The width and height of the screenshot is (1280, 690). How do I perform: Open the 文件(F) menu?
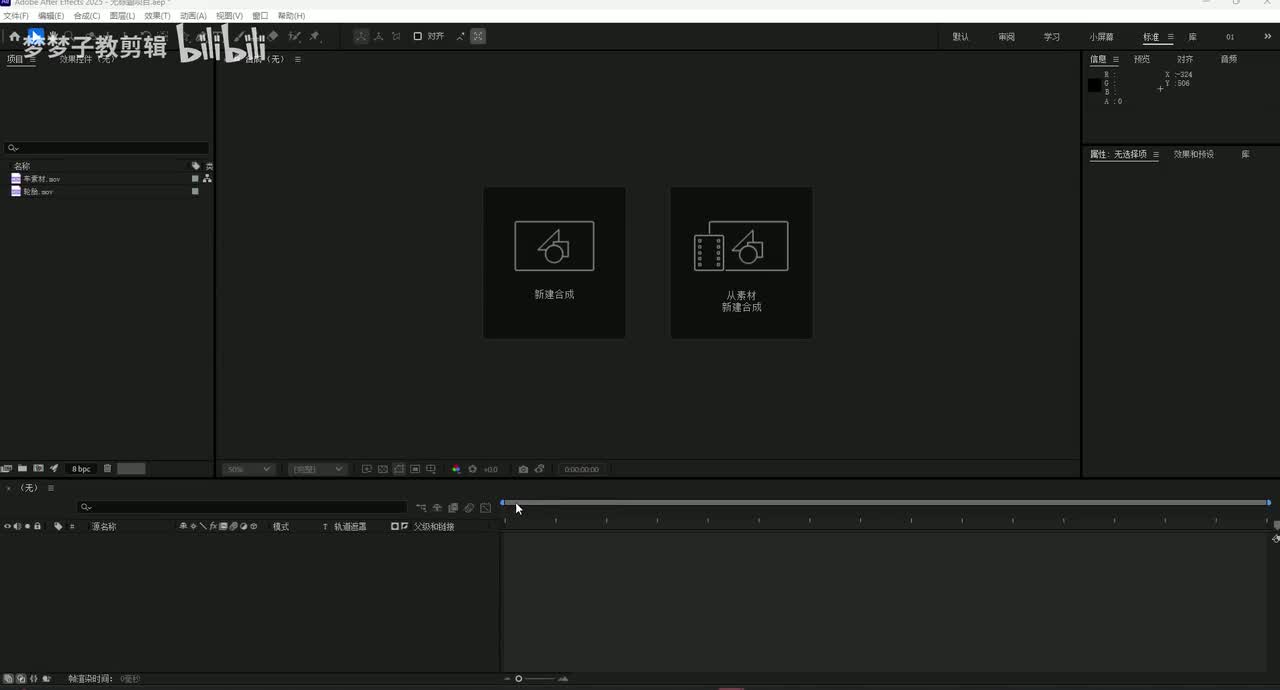click(x=15, y=16)
